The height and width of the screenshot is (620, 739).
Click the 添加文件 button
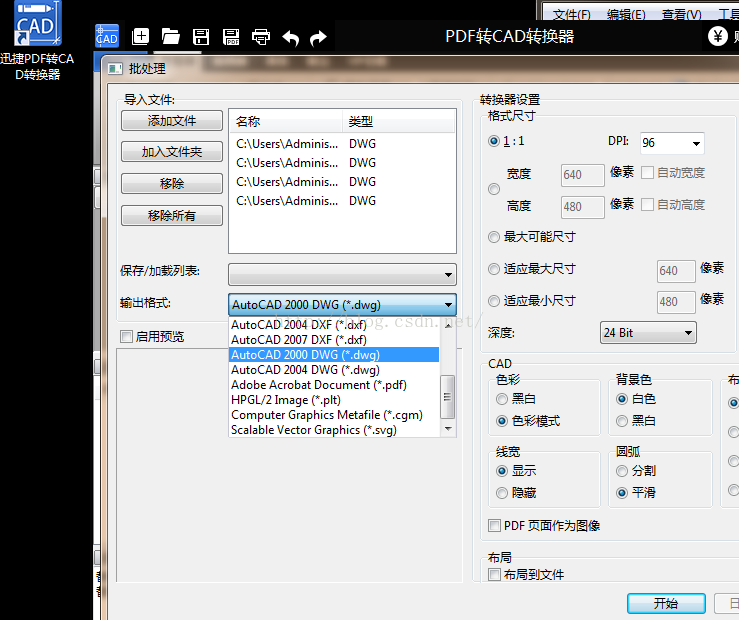172,121
